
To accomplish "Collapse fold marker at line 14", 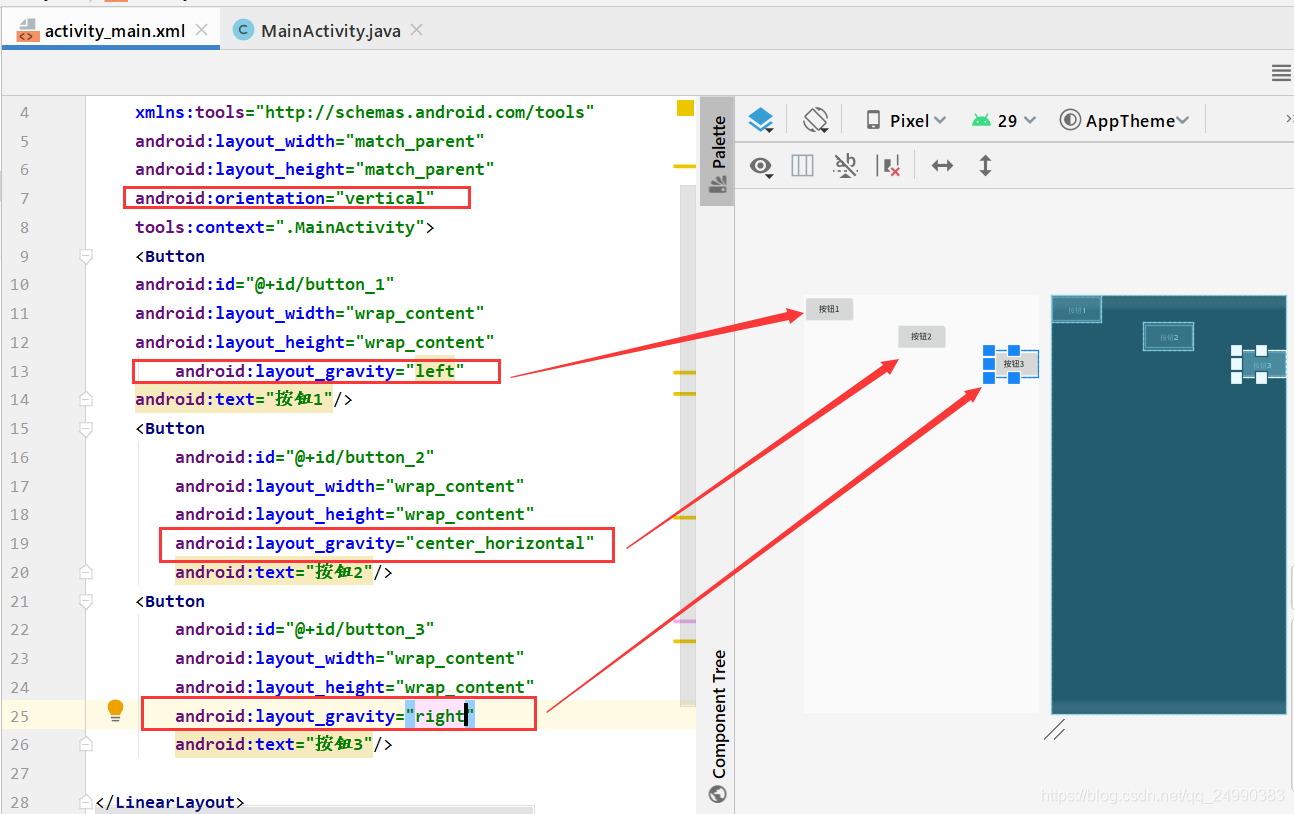I will tap(86, 399).
